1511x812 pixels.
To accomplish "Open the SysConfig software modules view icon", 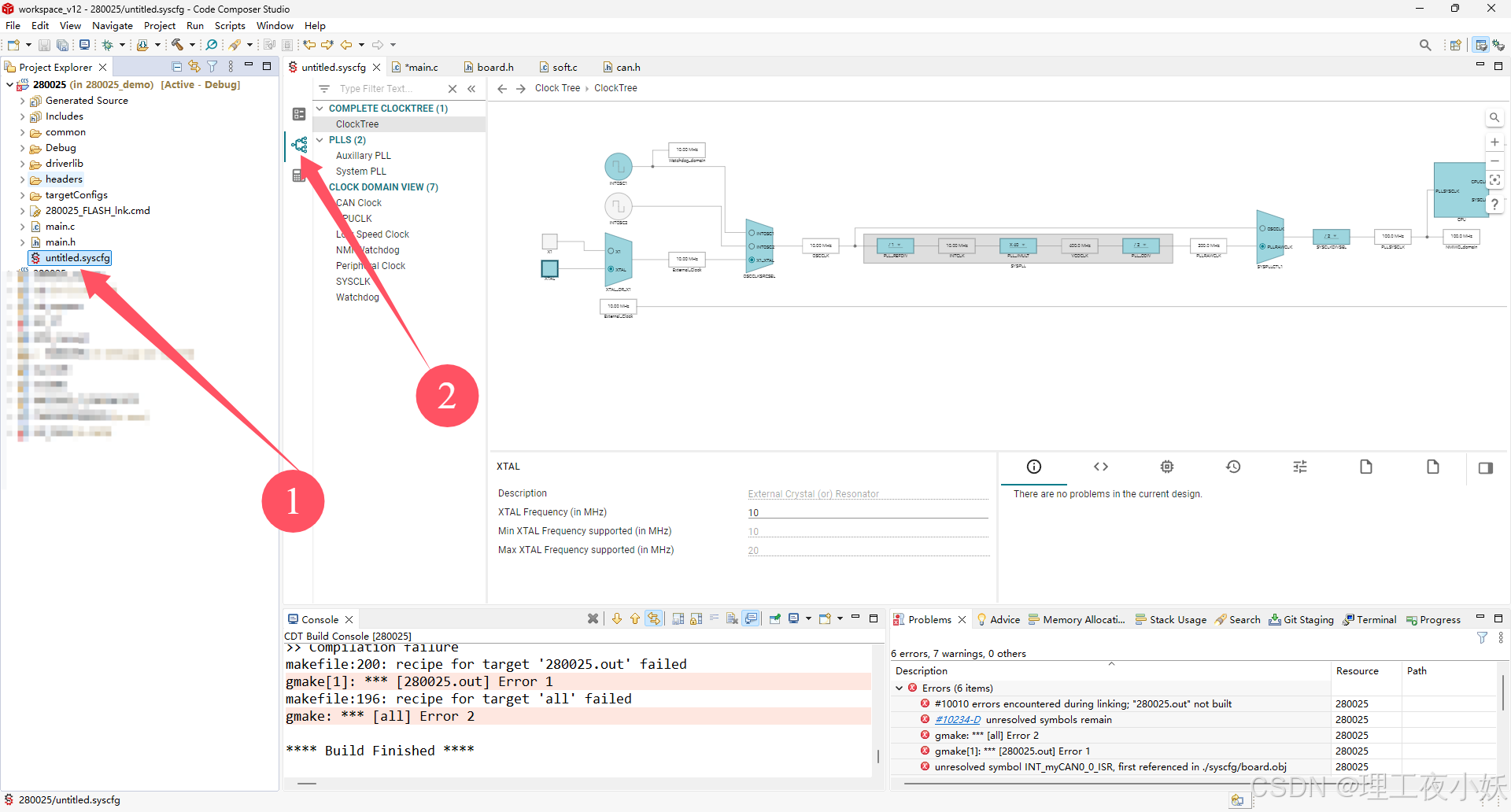I will click(x=299, y=114).
